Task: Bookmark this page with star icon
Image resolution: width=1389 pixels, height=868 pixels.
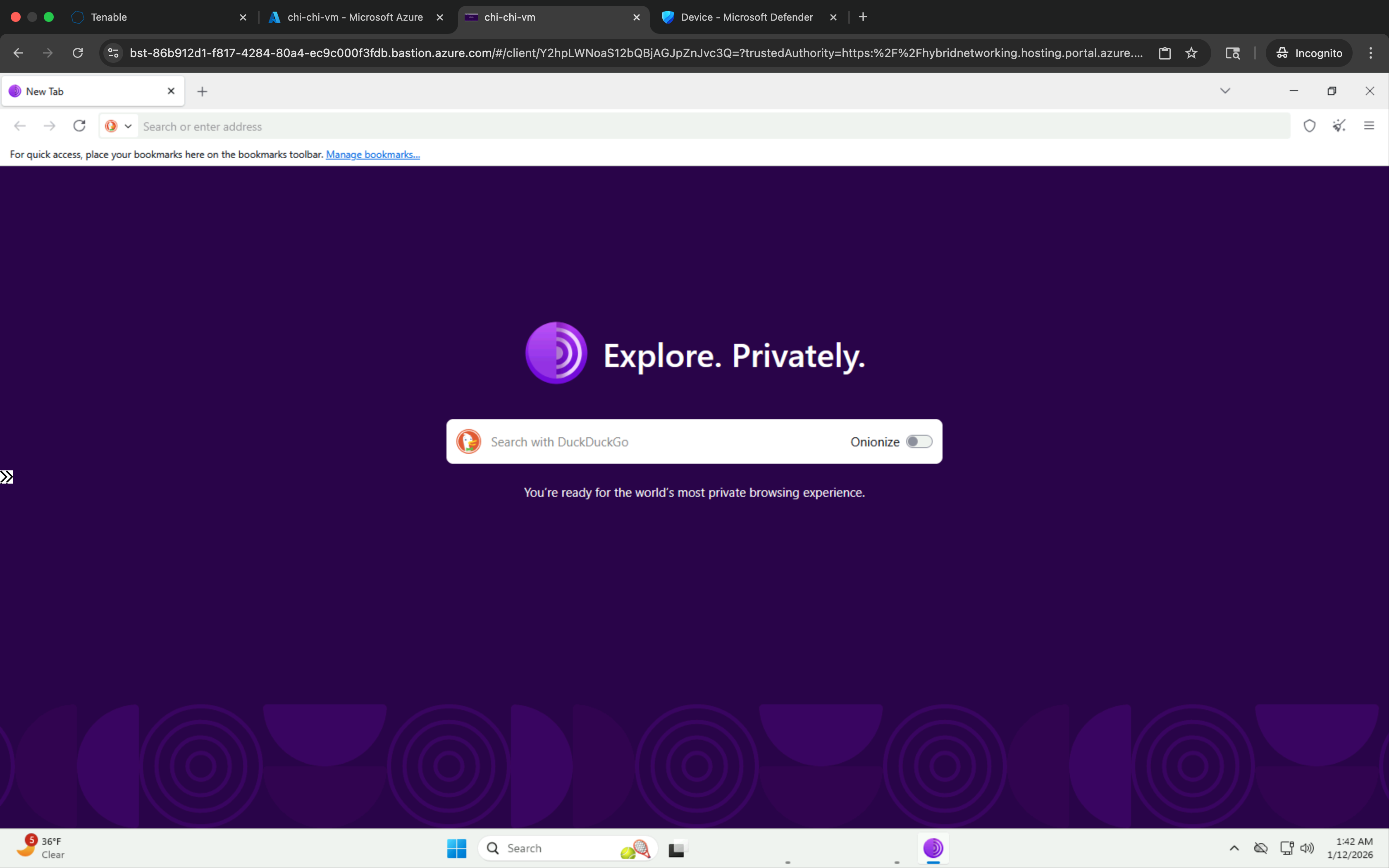Action: pyautogui.click(x=1191, y=53)
